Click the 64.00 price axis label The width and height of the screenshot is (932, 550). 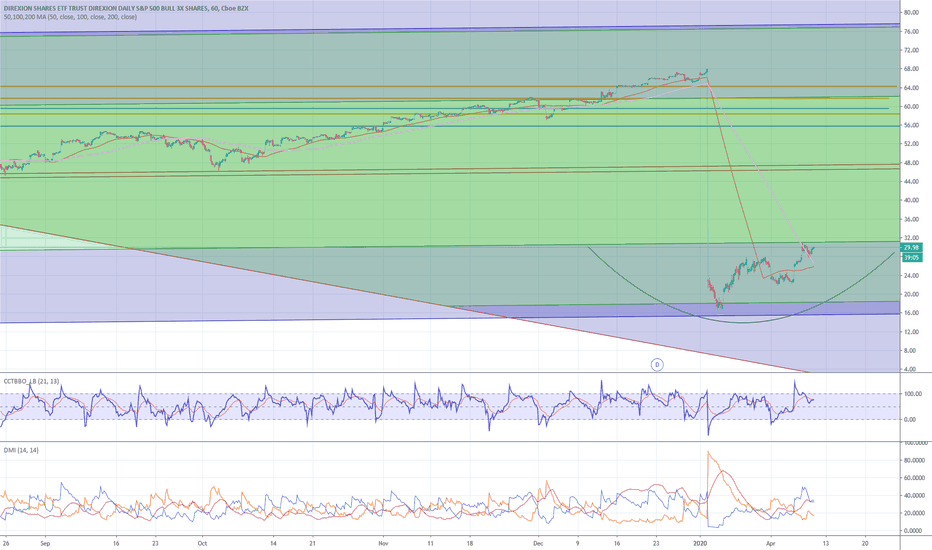click(911, 88)
